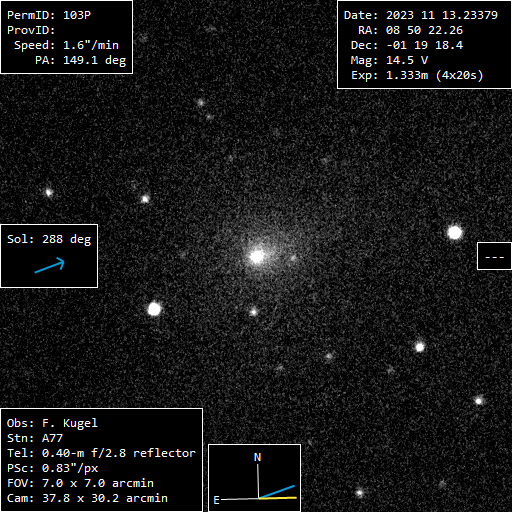
Task: Click the Speed 1.6"/min readout
Action: [x=66, y=45]
